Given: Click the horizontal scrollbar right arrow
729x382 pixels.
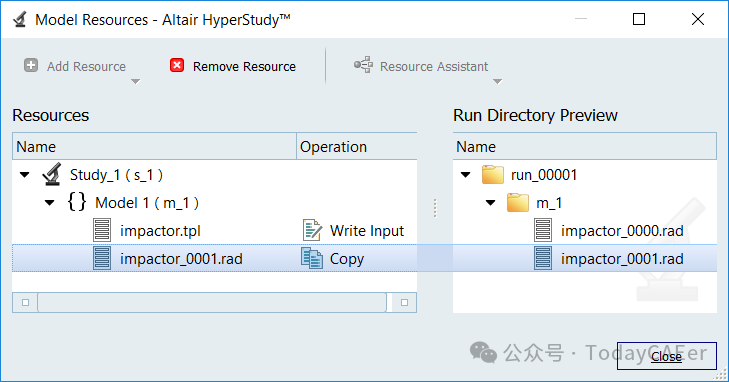Looking at the screenshot, I should [x=404, y=303].
